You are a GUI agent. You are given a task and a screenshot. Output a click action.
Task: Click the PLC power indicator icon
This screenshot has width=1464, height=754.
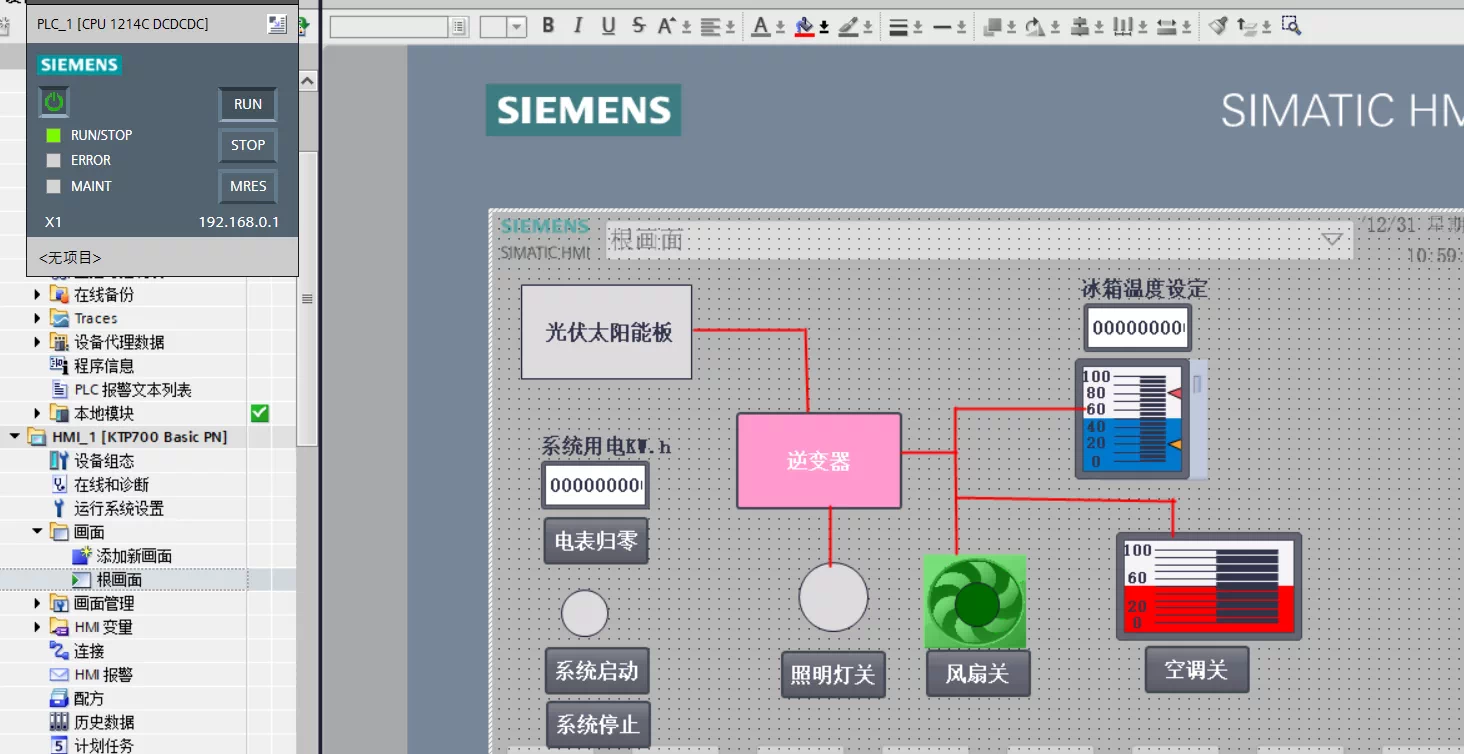pos(54,101)
